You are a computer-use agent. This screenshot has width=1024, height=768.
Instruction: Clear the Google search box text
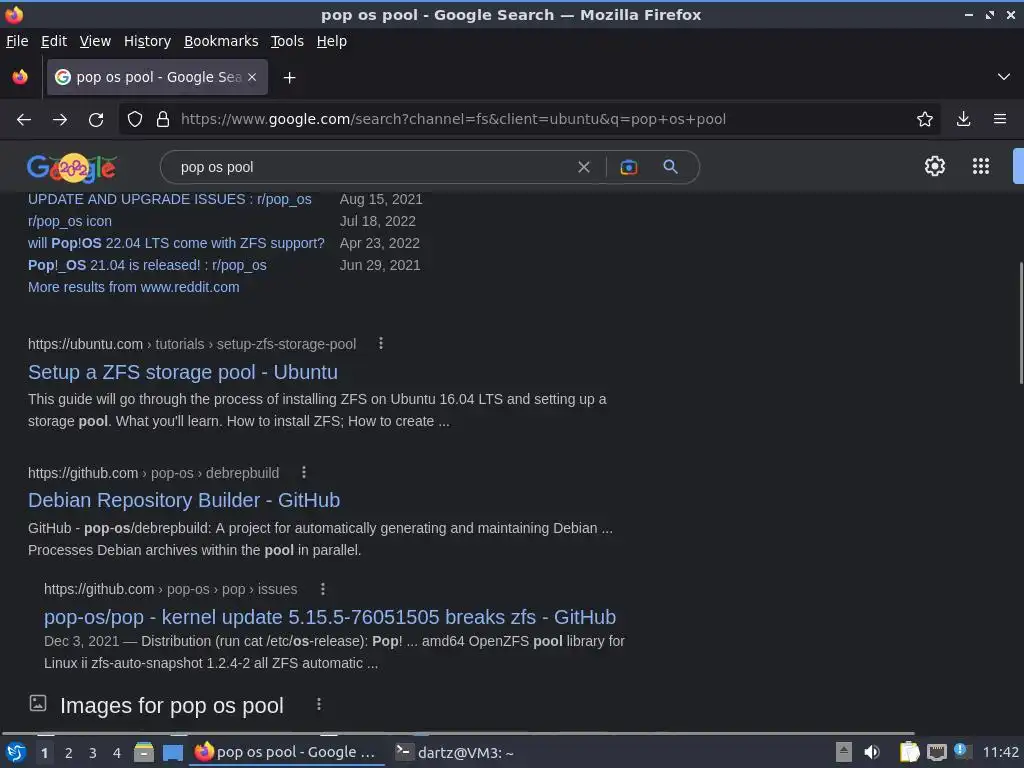[584, 167]
